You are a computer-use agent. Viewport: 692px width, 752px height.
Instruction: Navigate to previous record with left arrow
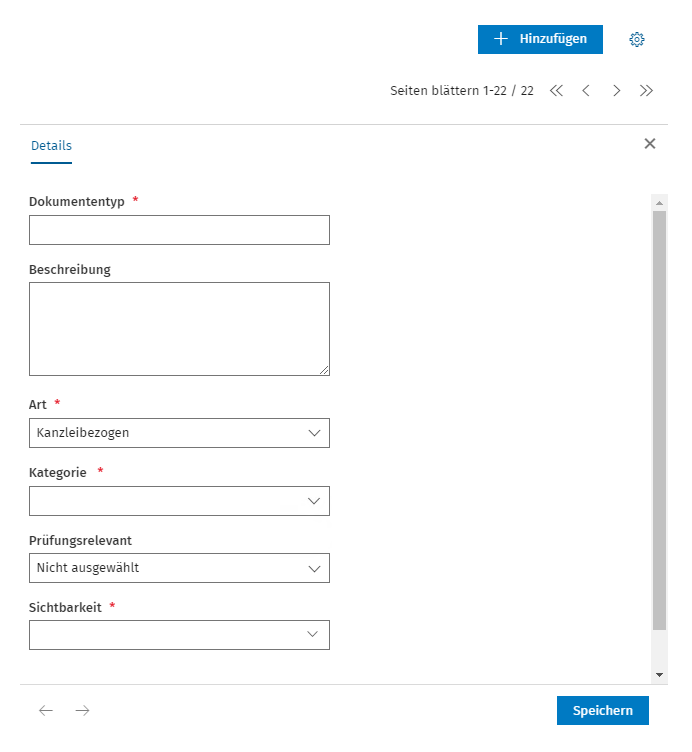46,710
